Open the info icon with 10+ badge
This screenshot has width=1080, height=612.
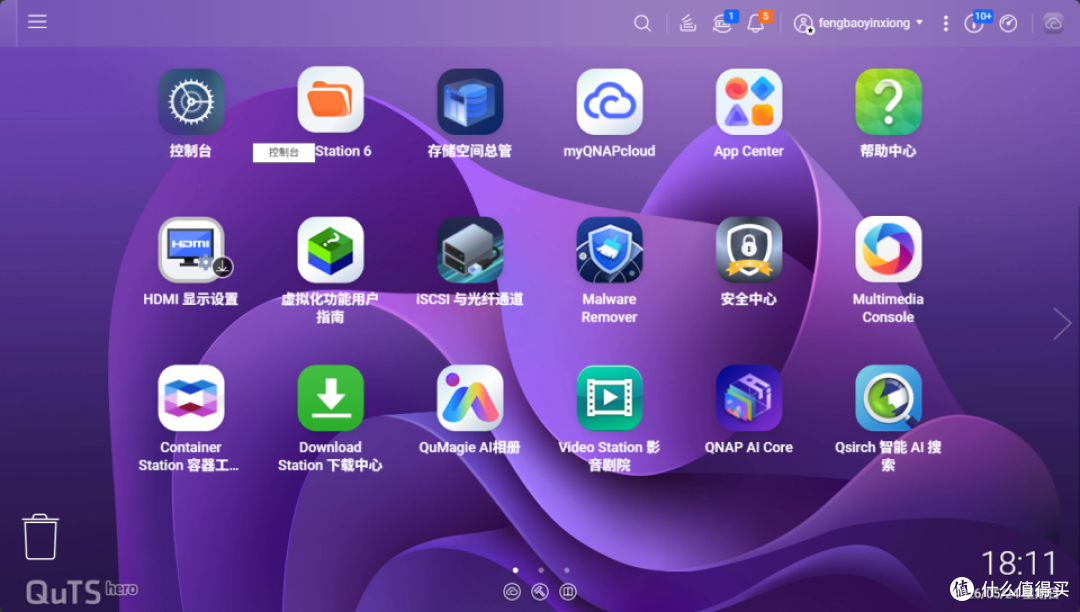pos(974,23)
